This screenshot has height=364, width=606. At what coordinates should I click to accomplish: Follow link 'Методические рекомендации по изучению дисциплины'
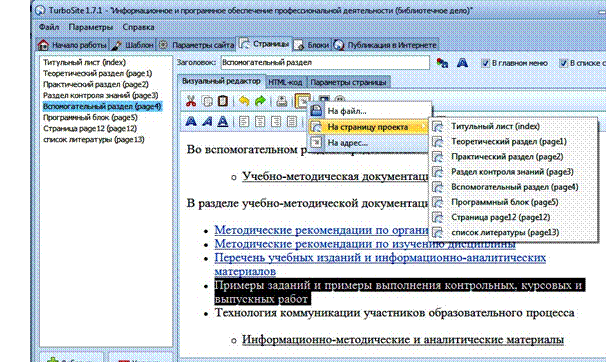365,244
